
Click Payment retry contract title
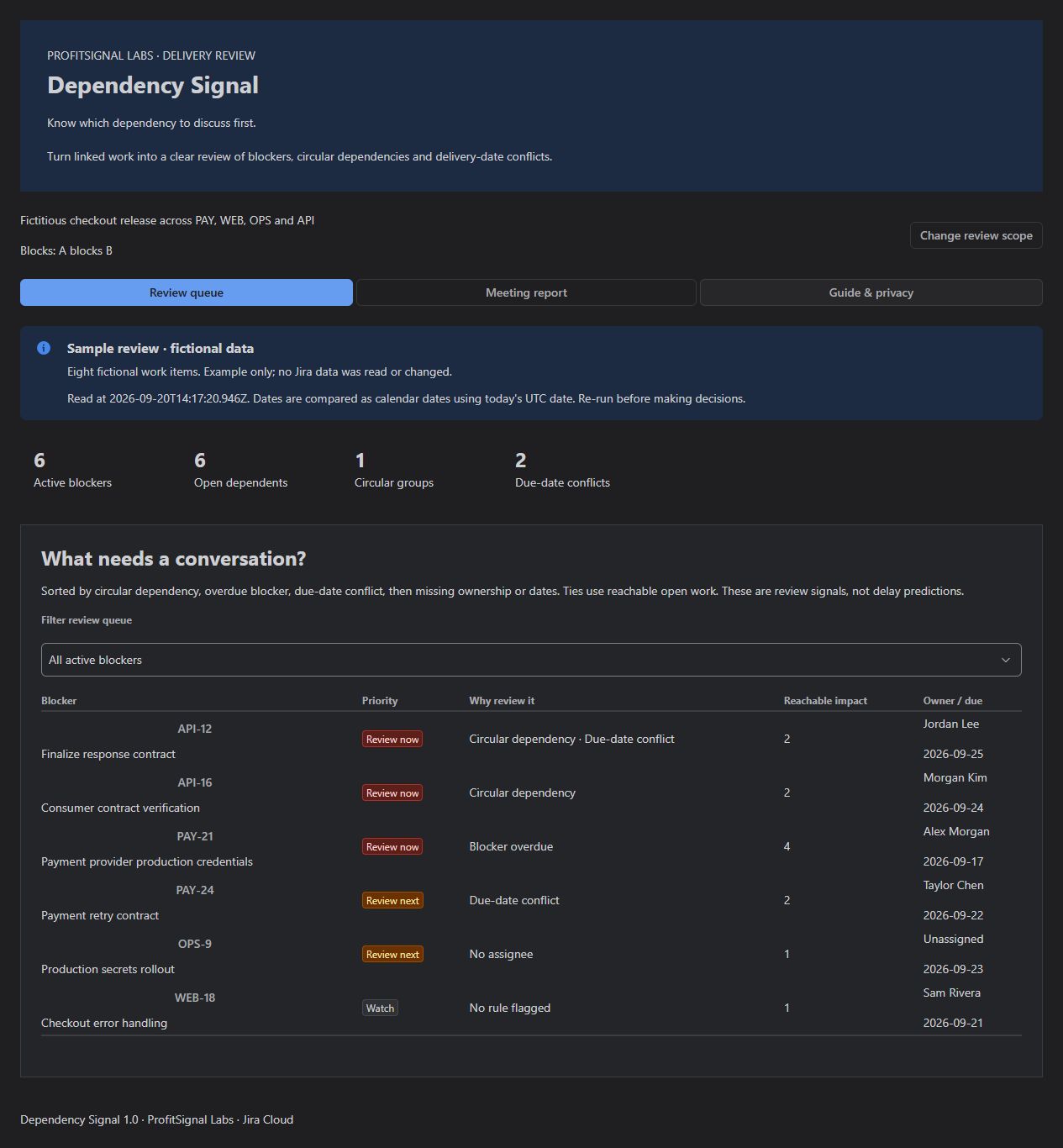click(100, 915)
